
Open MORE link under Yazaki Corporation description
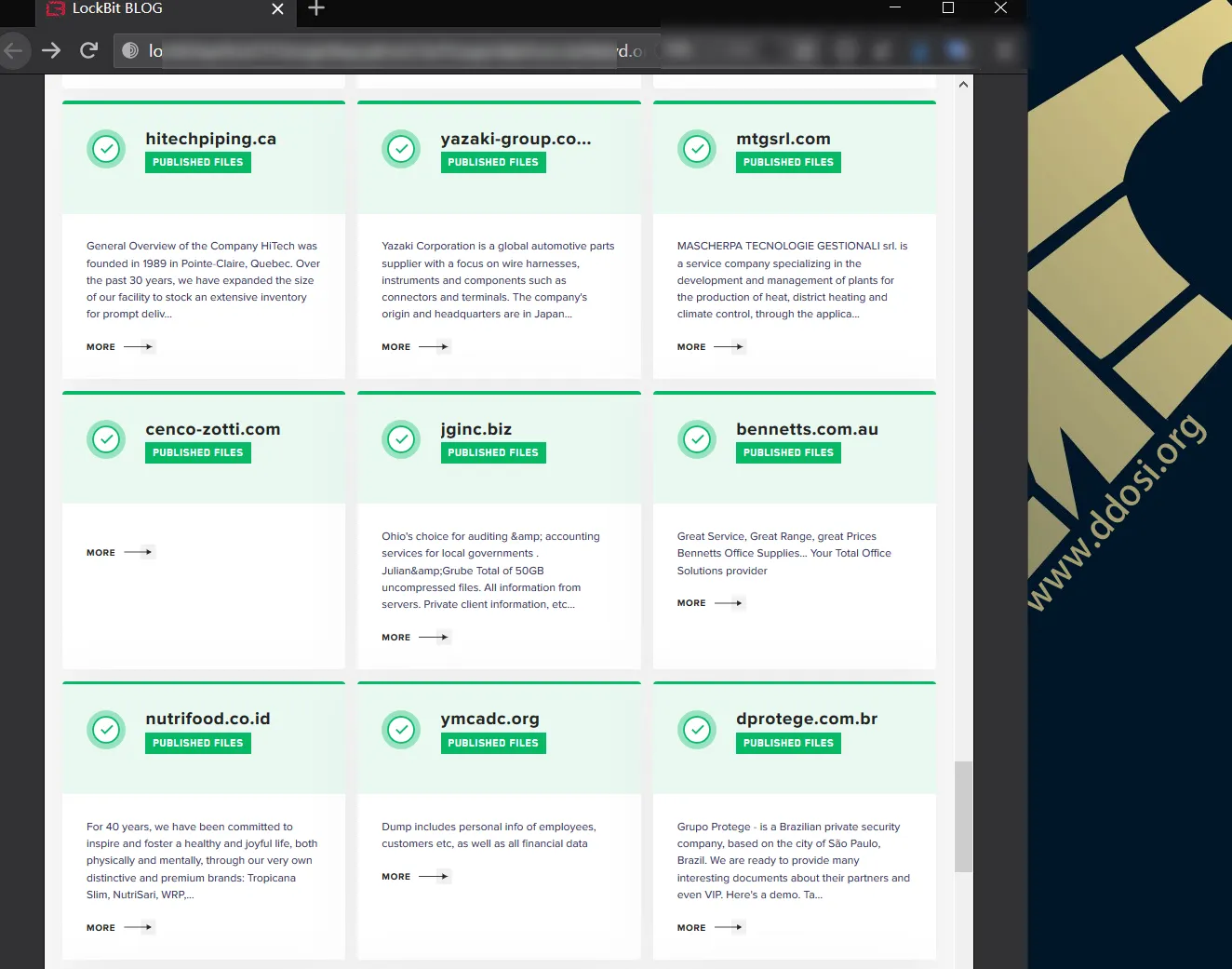(415, 347)
